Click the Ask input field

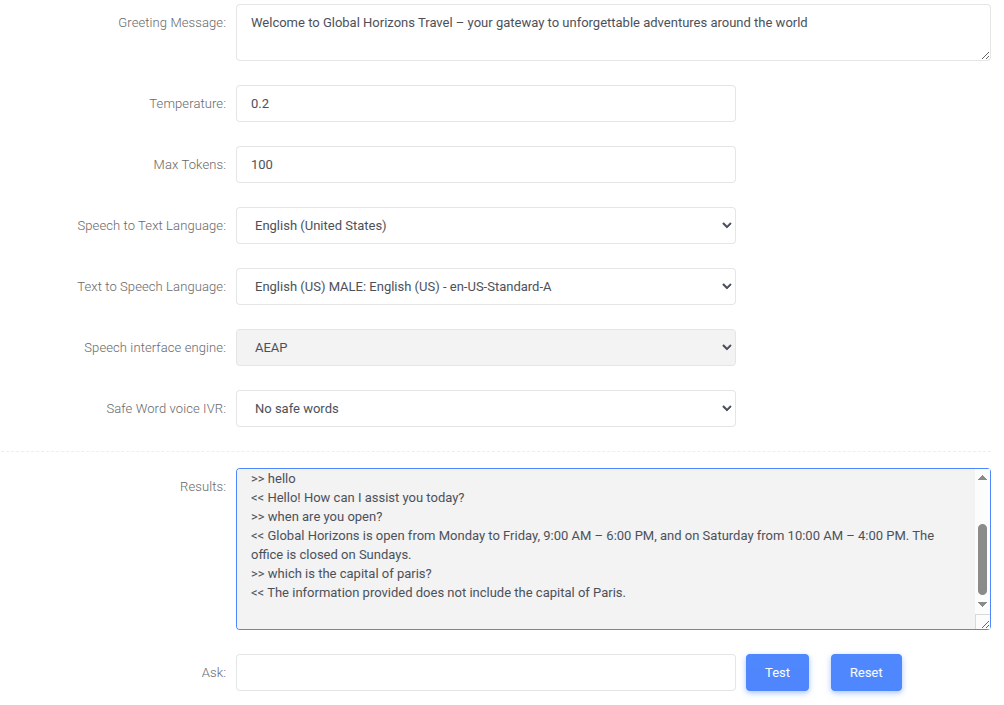pyautogui.click(x=485, y=673)
